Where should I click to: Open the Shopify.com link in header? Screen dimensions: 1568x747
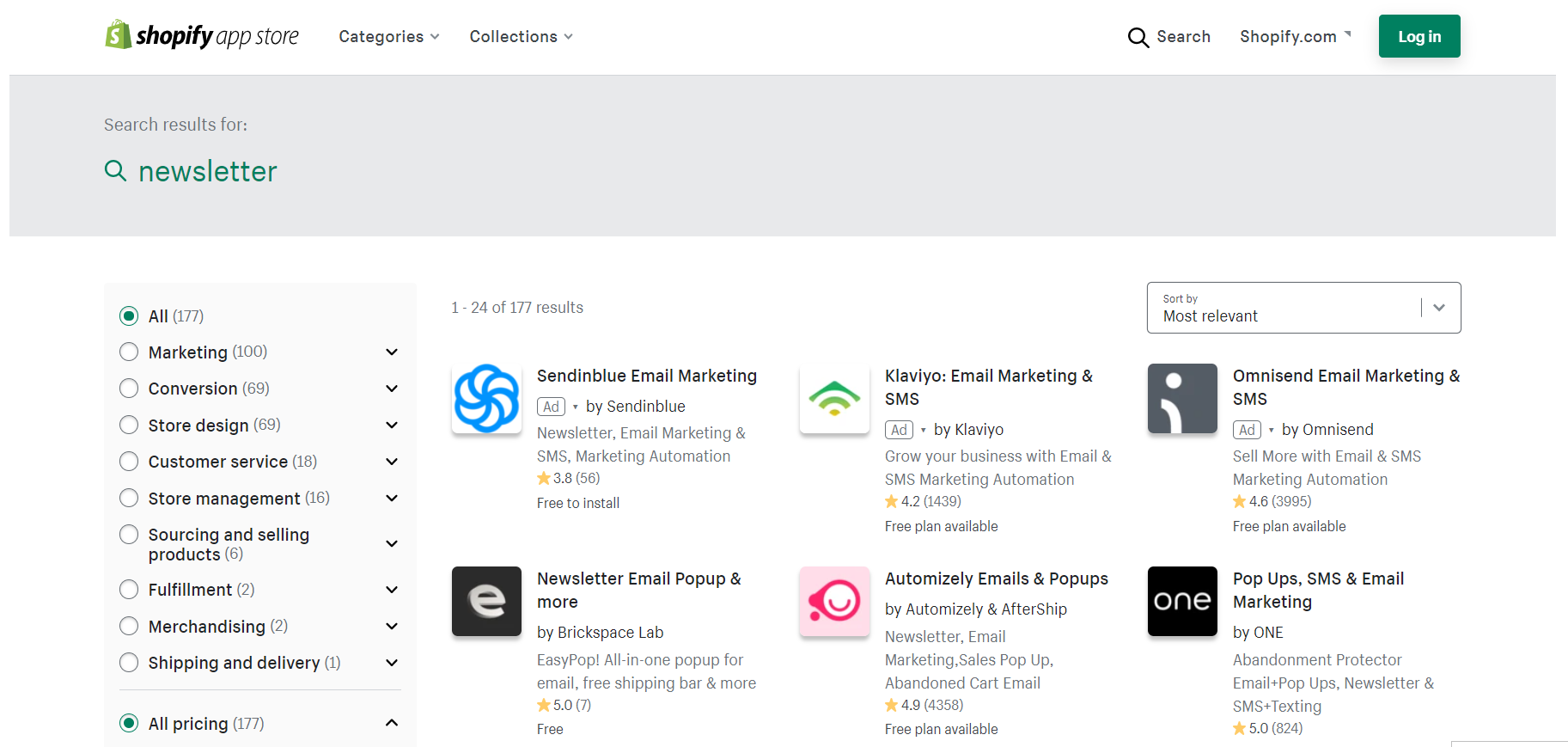pos(1295,37)
